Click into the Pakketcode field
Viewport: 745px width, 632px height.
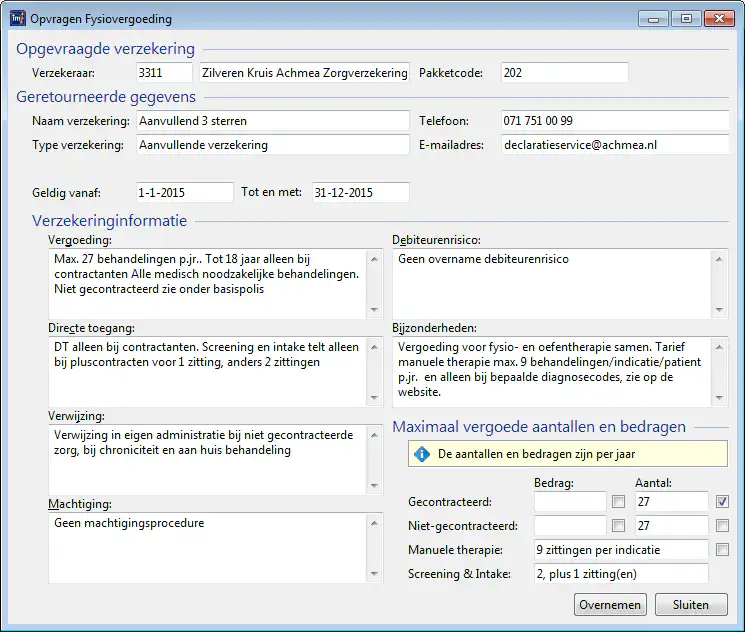point(563,73)
